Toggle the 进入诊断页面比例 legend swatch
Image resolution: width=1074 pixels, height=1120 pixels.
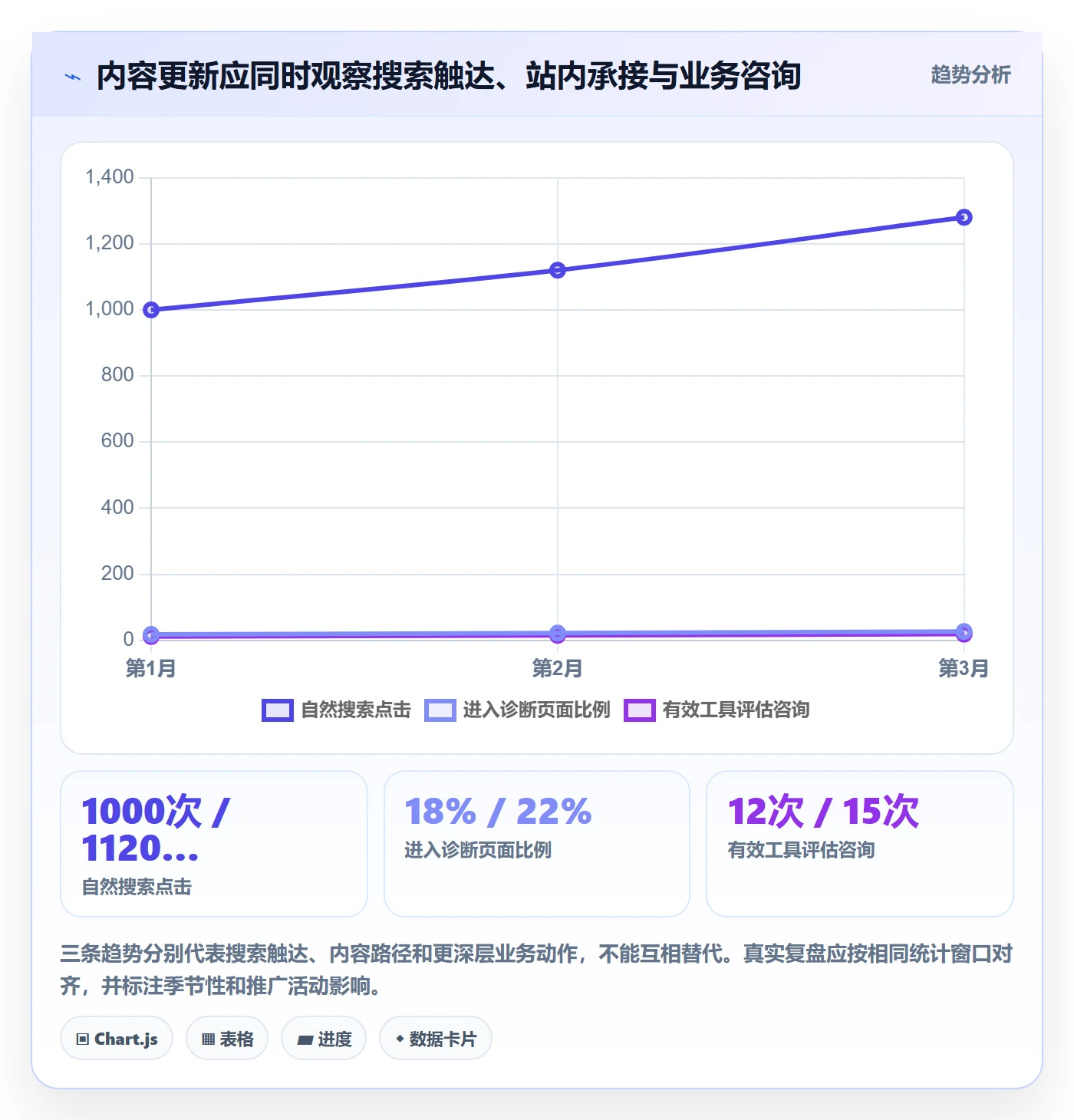click(x=440, y=710)
